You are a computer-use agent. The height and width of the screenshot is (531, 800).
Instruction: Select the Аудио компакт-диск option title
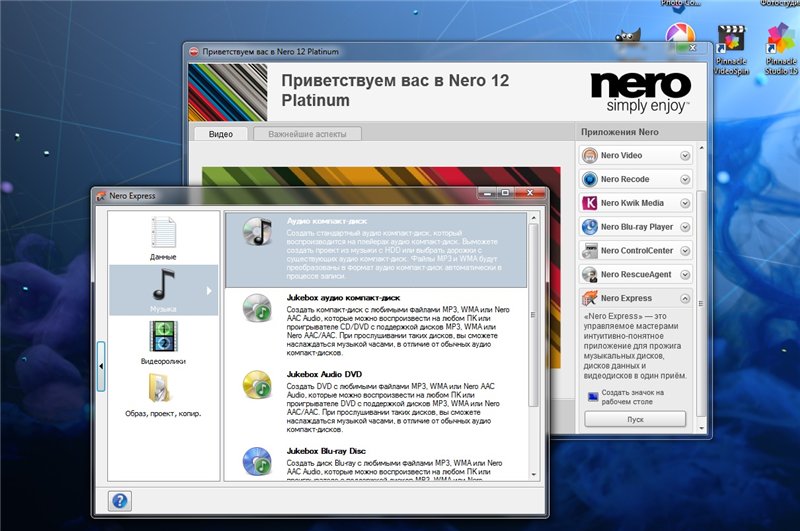(327, 221)
